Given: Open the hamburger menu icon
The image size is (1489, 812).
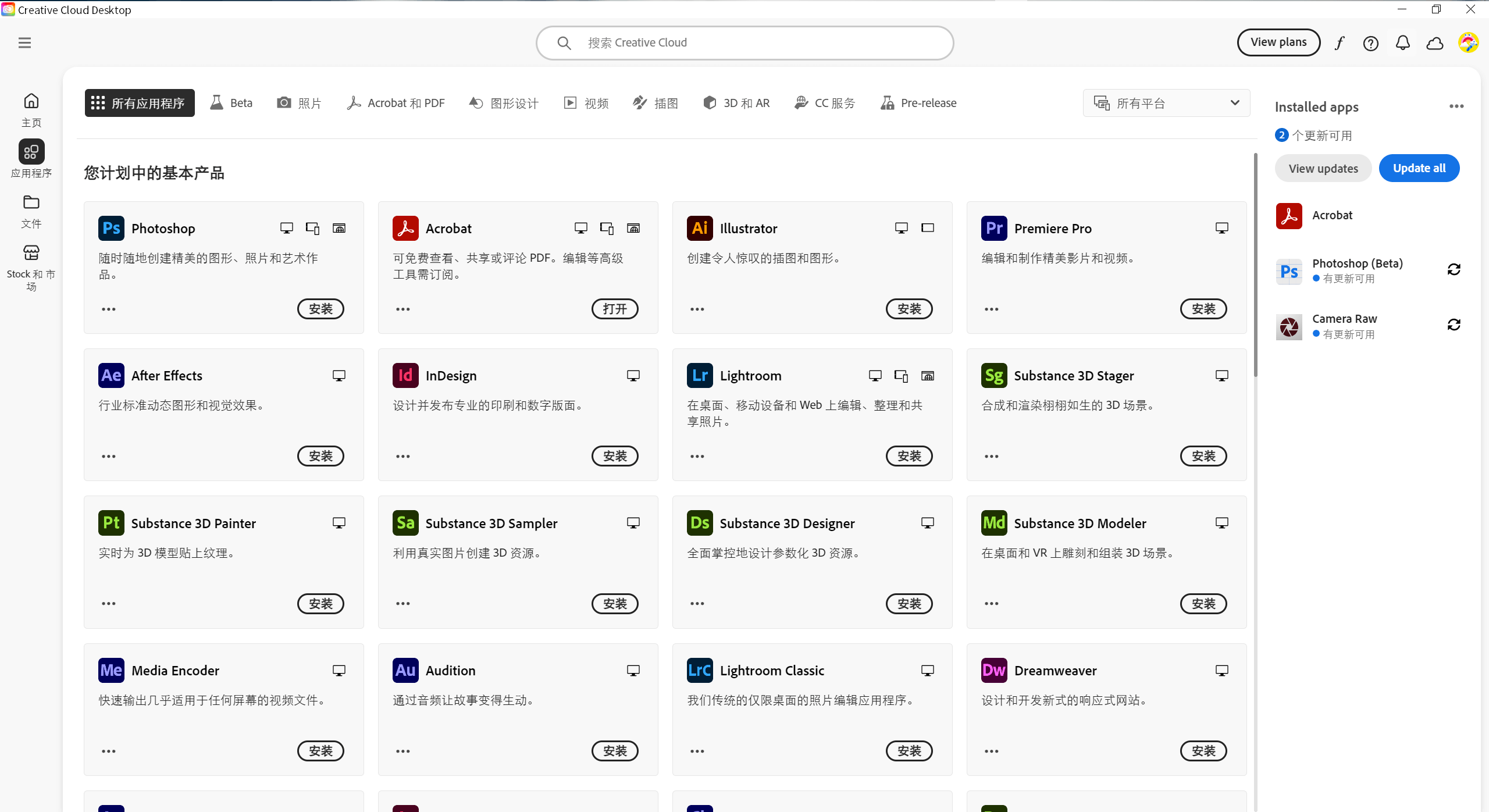Looking at the screenshot, I should coord(24,43).
